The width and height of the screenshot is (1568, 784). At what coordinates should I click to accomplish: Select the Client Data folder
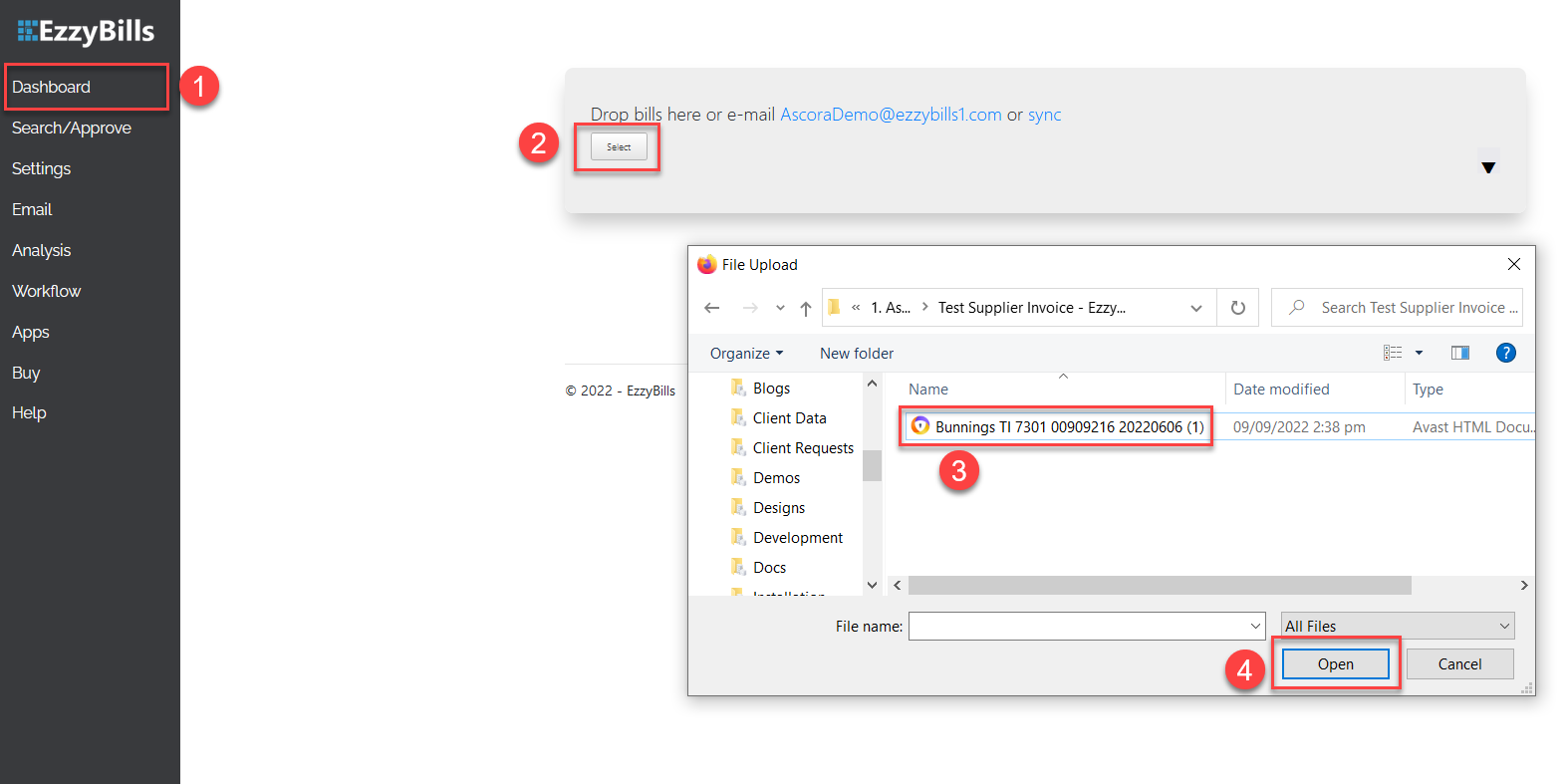pos(789,418)
